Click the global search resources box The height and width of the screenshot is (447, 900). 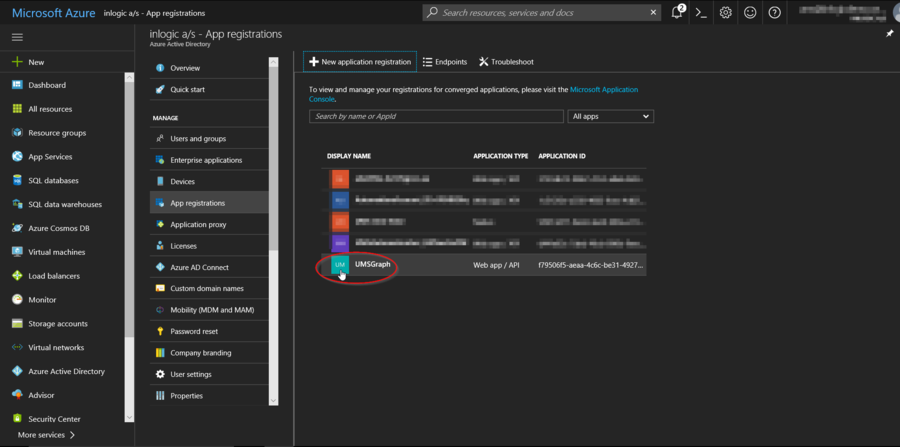tap(542, 13)
